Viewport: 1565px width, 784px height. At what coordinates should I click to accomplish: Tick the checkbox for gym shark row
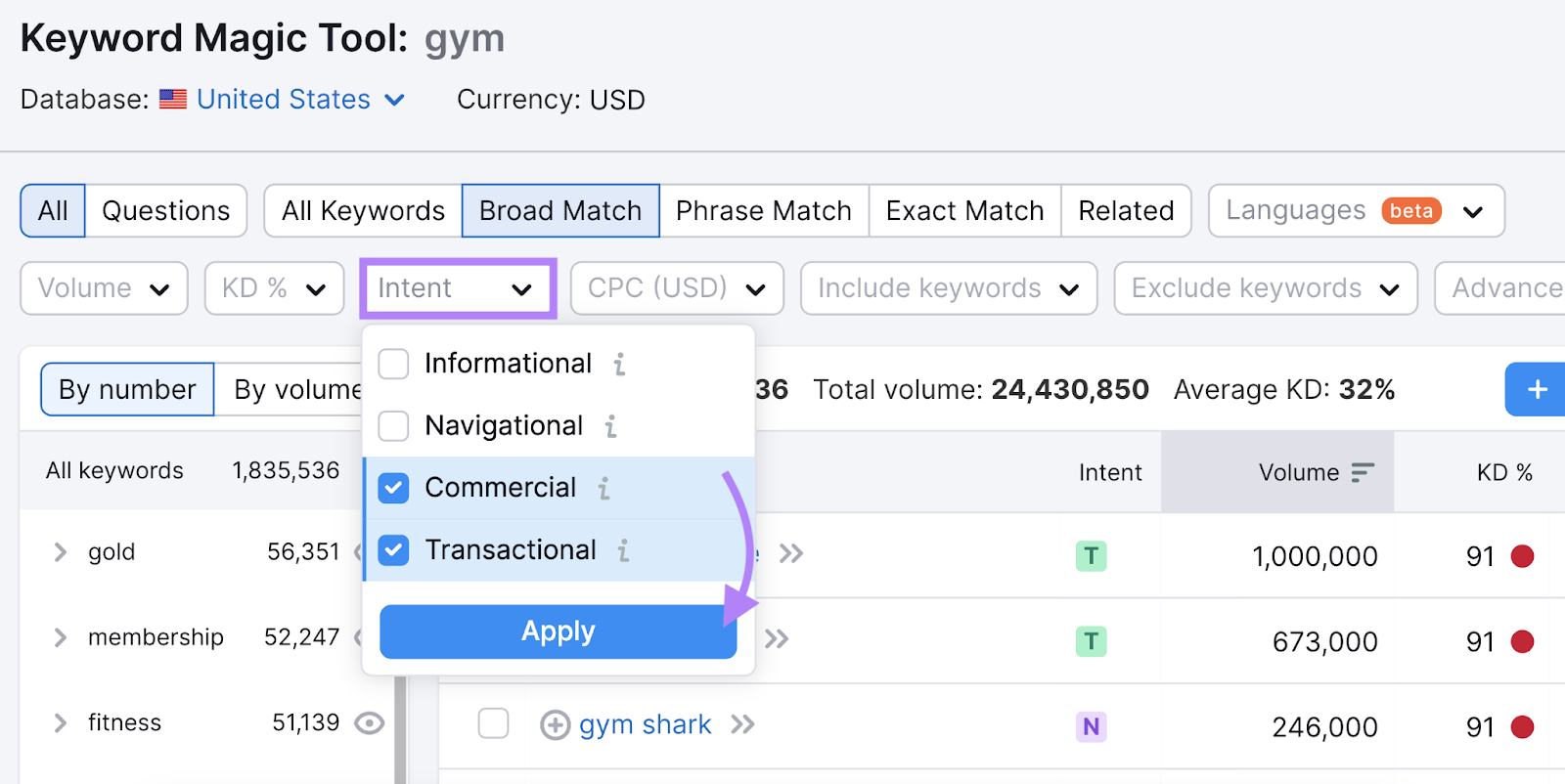coord(493,724)
